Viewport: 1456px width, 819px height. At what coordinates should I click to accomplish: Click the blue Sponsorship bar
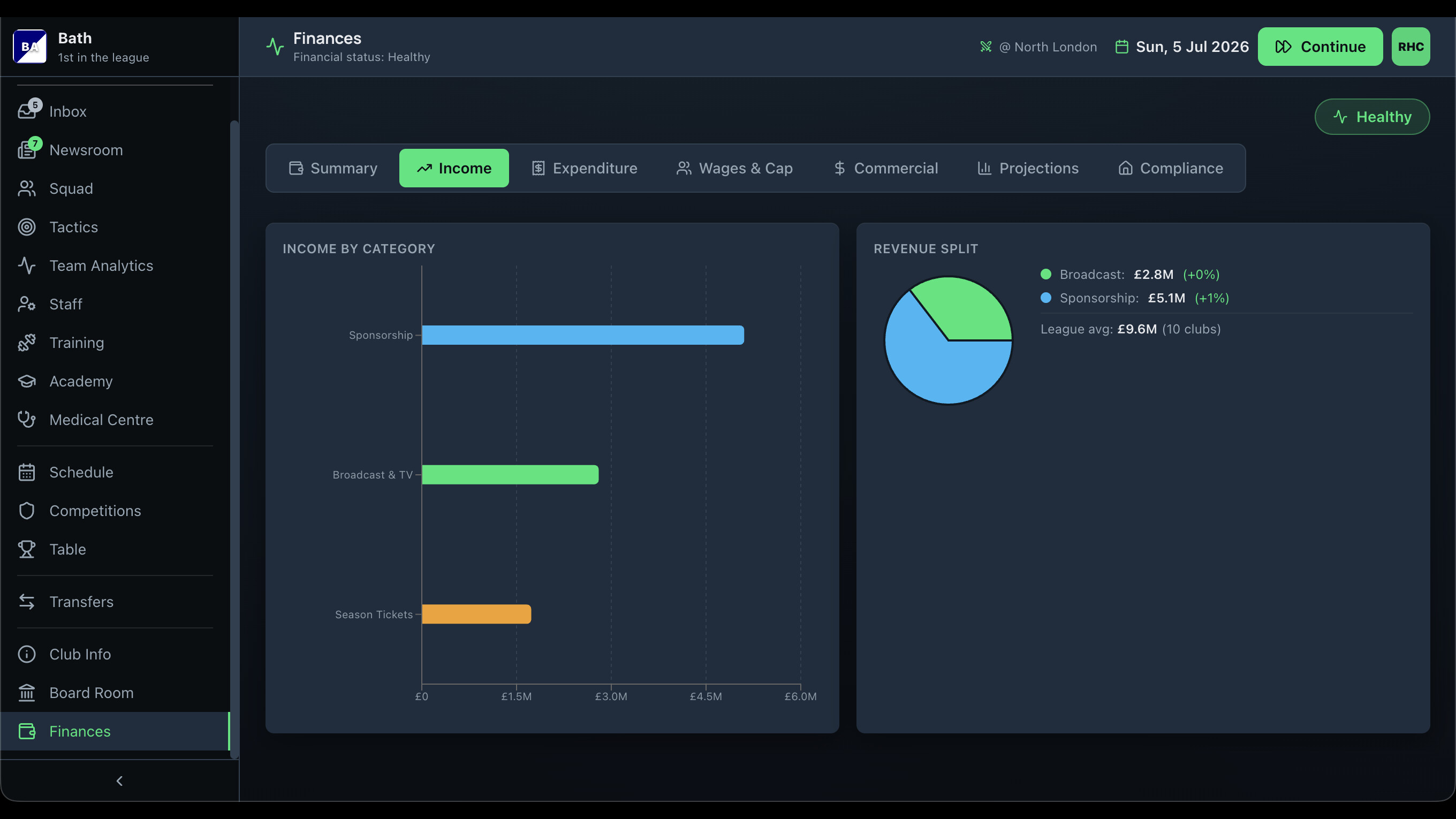coord(583,335)
